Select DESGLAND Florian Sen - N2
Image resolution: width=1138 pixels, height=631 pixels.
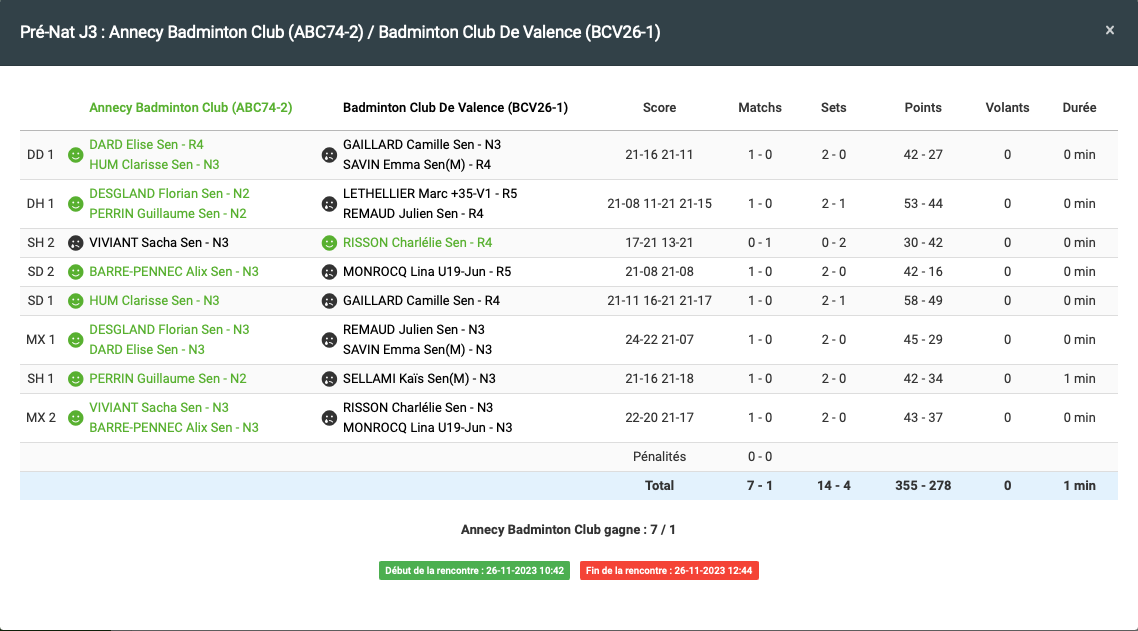[169, 194]
